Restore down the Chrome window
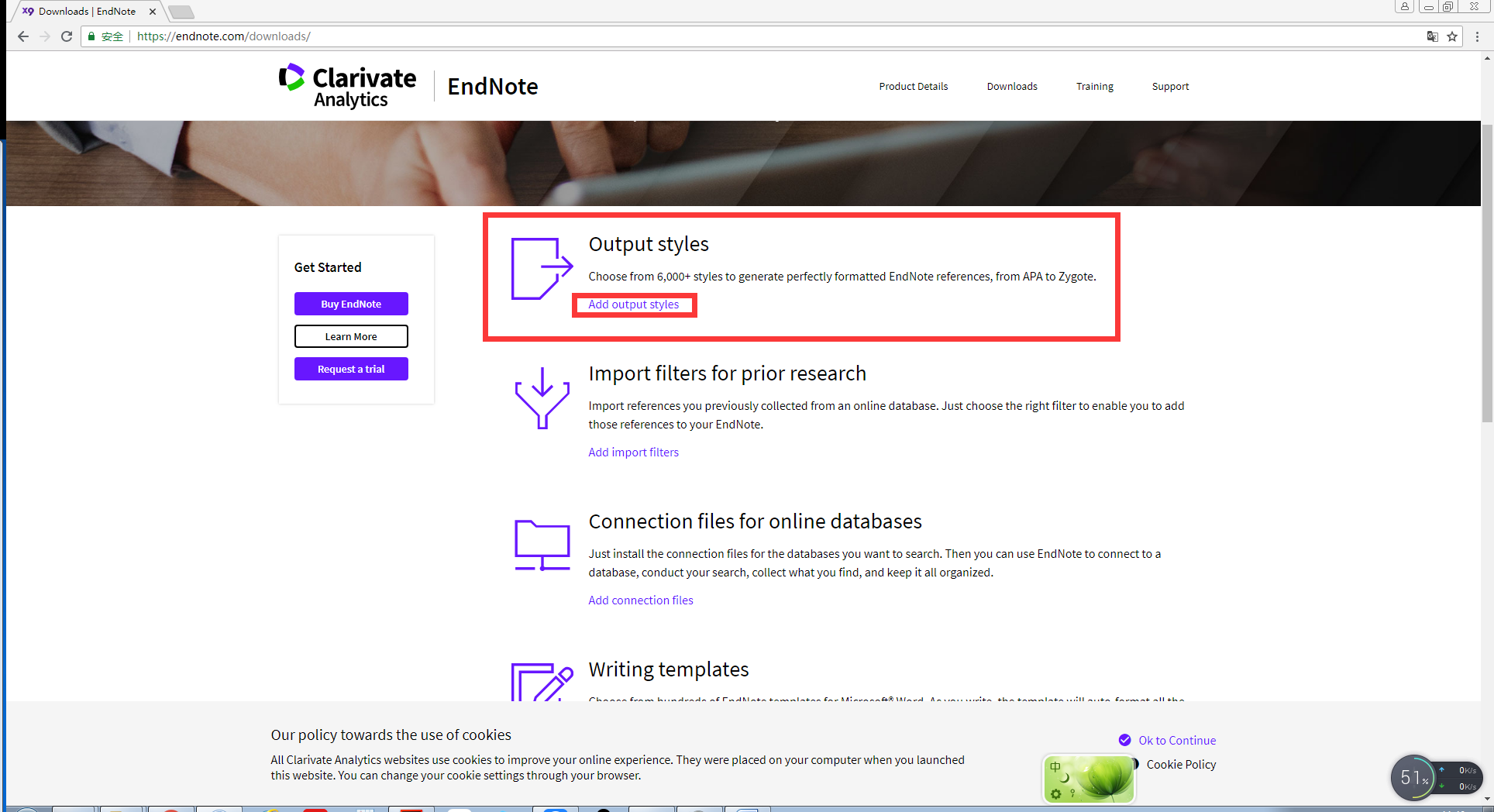Screen dimensions: 1494x812 [1448, 7]
